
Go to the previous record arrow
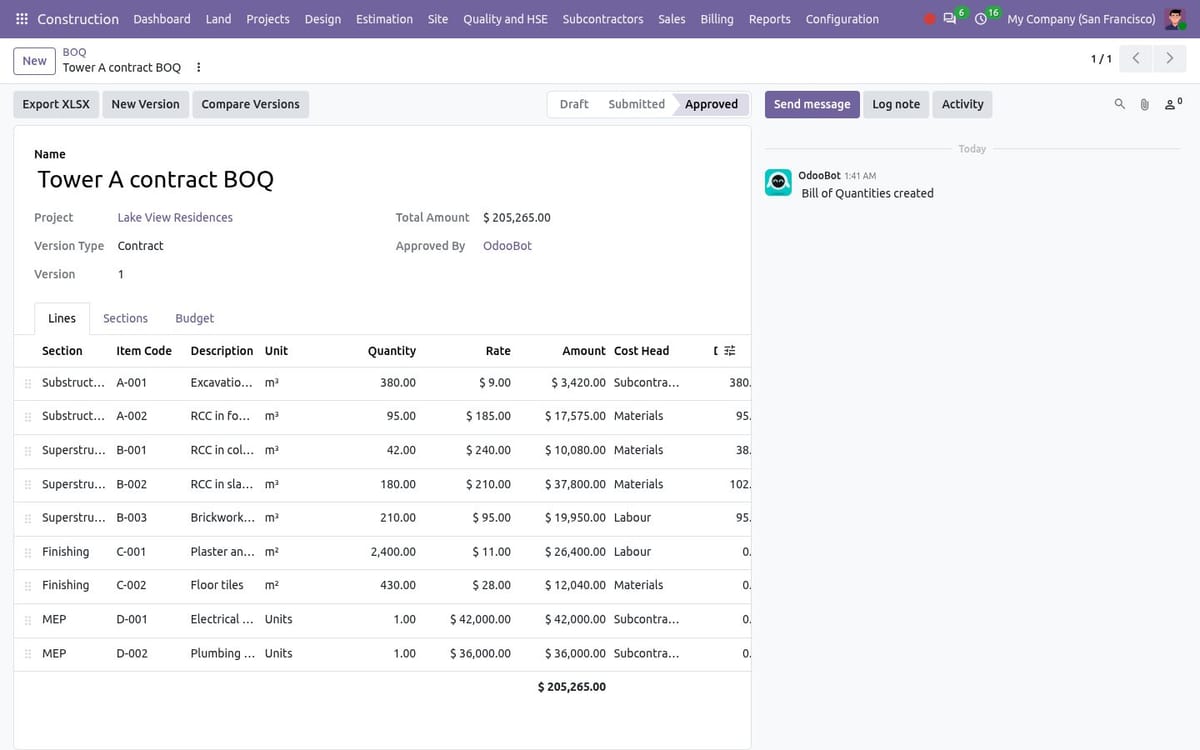[1135, 59]
